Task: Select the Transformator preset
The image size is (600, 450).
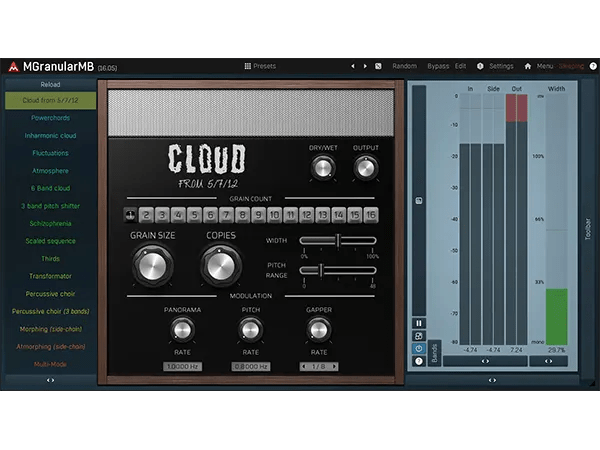Action: pyautogui.click(x=51, y=276)
